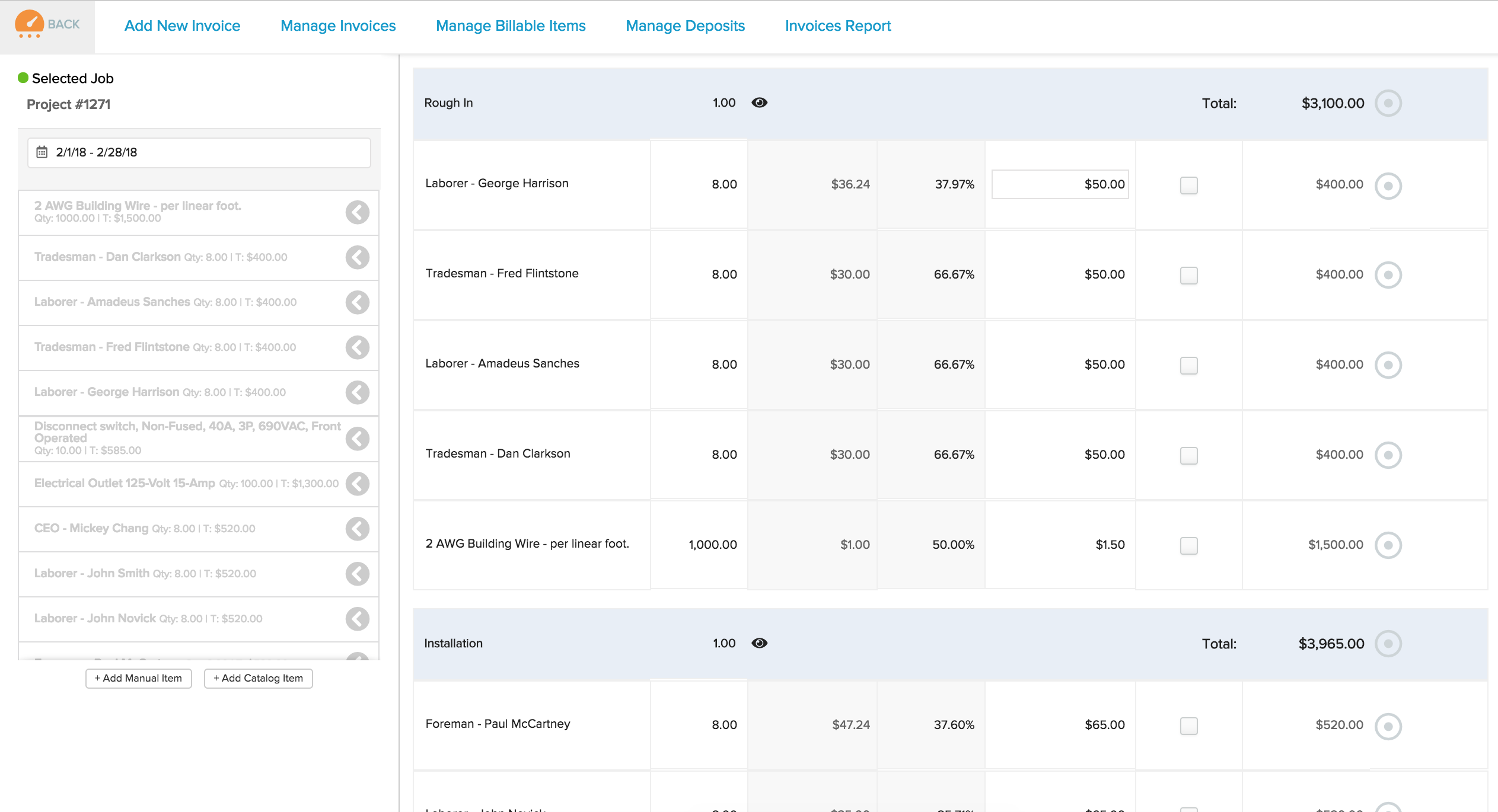
Task: Click the Rough In total $3,100.00
Action: pos(1333,103)
